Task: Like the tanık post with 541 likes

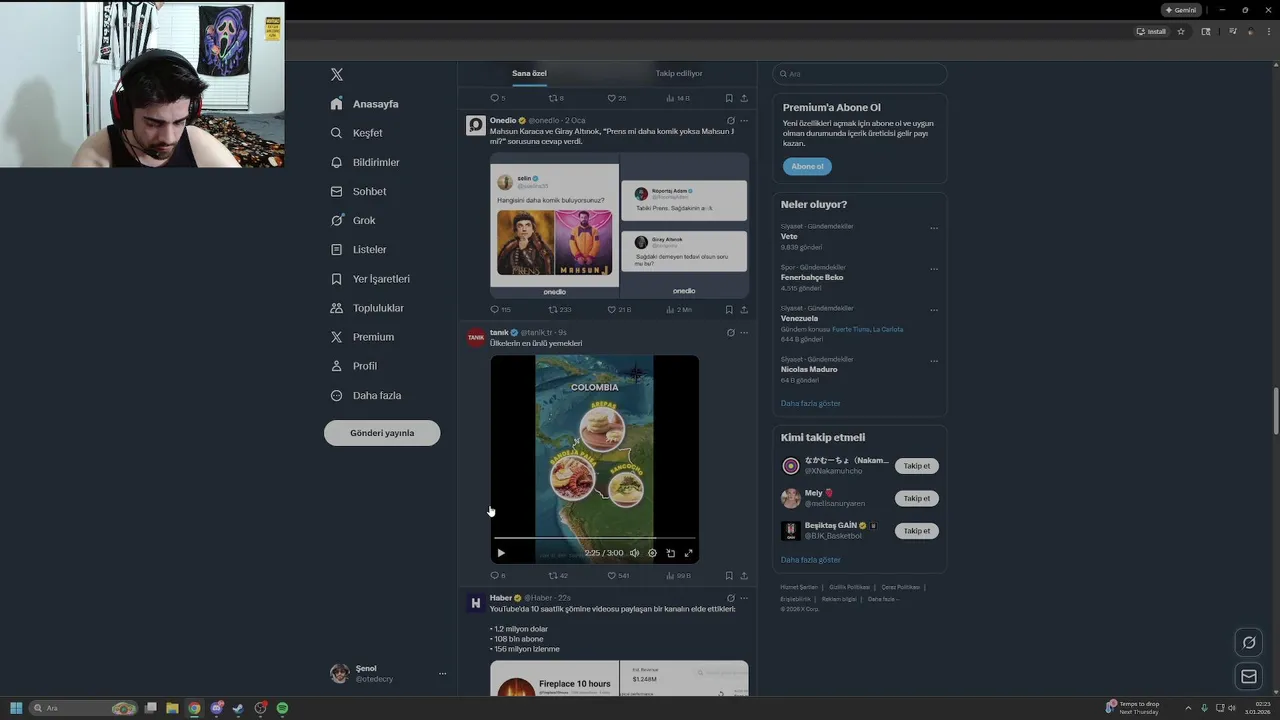Action: [619, 576]
